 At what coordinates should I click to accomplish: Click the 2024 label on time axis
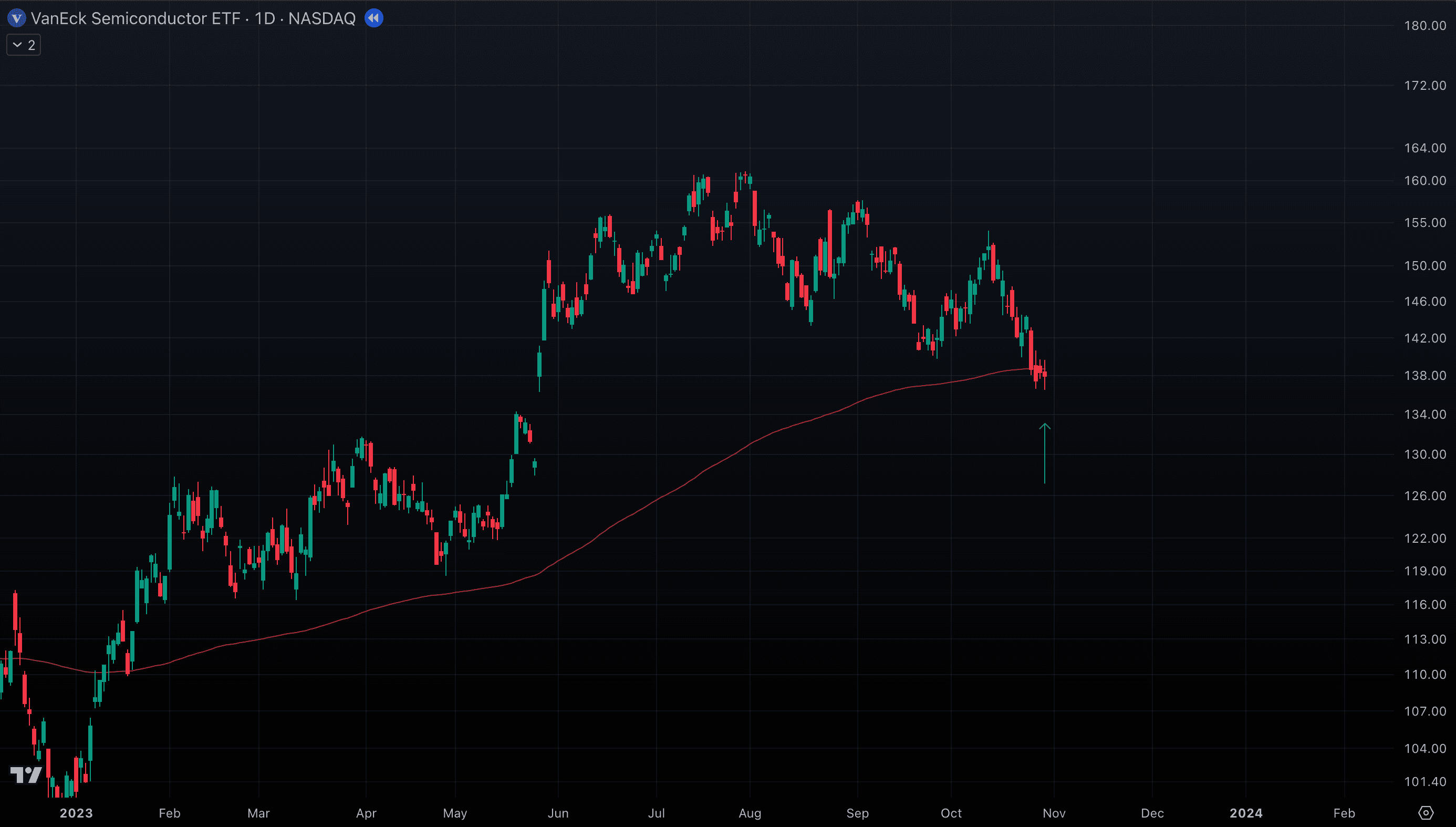click(x=1245, y=813)
